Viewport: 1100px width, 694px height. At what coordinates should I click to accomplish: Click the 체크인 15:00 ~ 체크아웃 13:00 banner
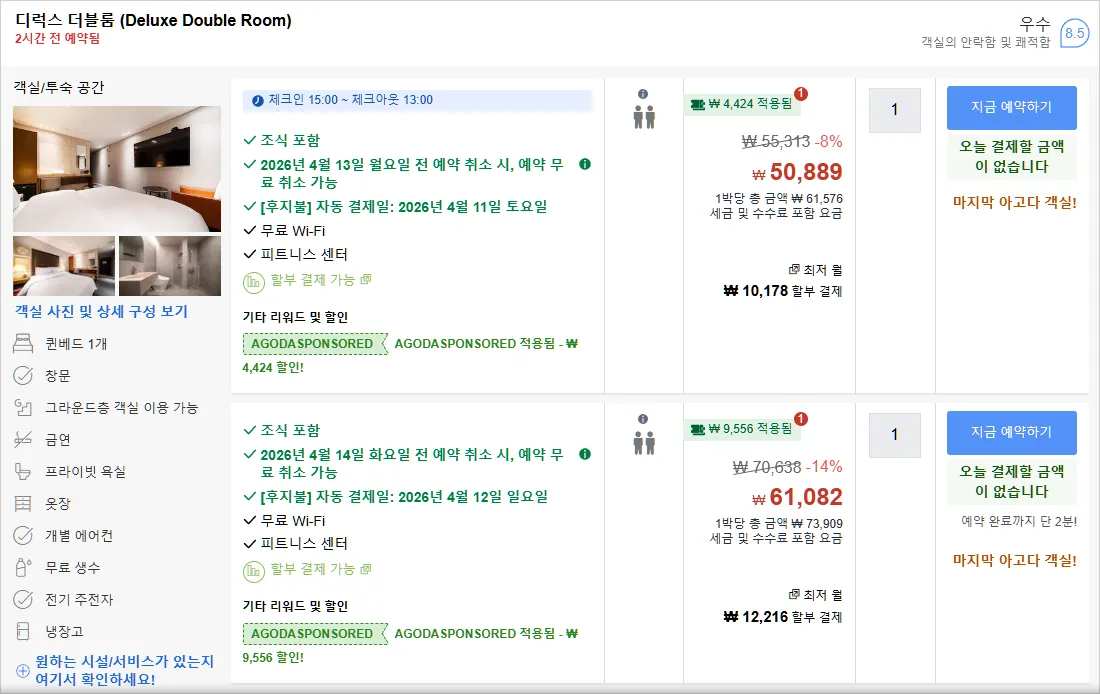tap(417, 100)
